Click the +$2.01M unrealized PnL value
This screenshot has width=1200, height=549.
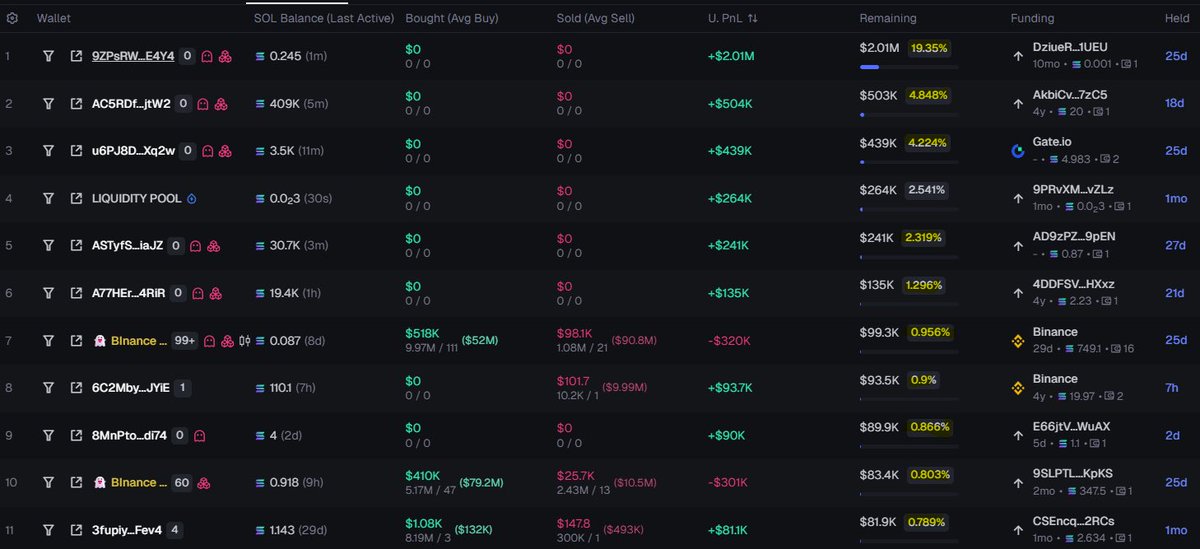point(731,56)
